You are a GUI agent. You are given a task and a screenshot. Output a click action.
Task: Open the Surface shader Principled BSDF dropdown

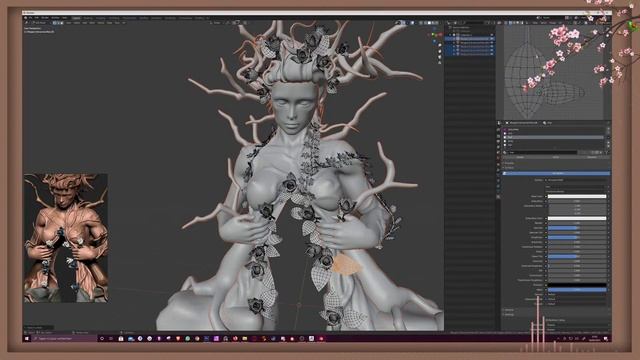pos(577,180)
